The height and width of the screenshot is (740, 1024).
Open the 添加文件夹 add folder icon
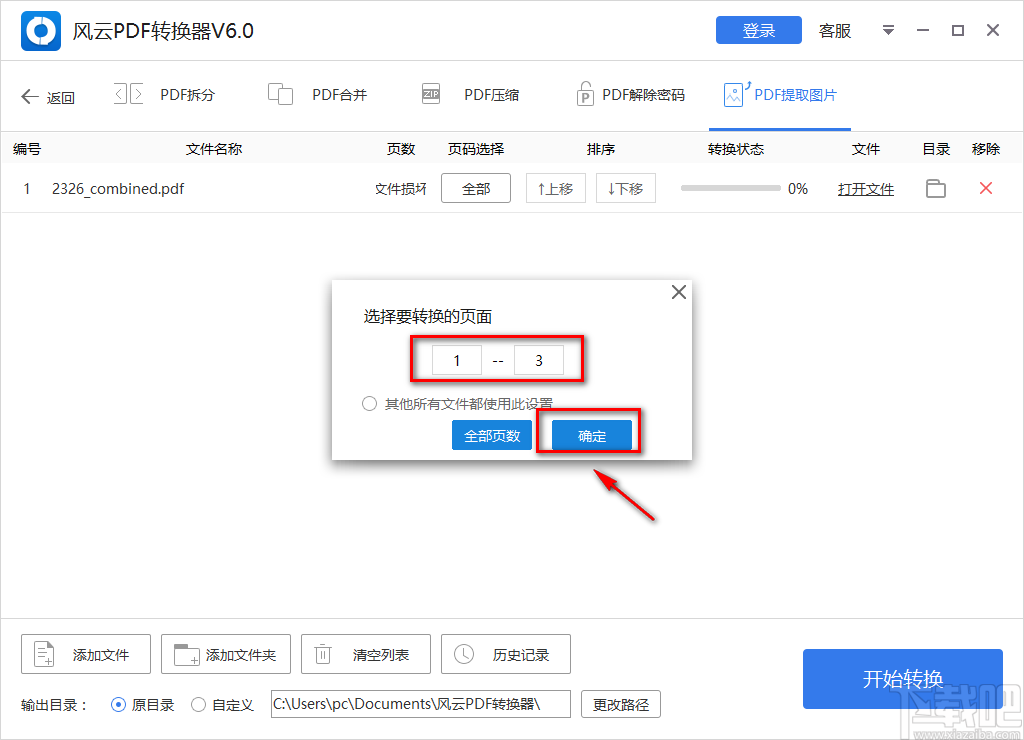click(184, 653)
